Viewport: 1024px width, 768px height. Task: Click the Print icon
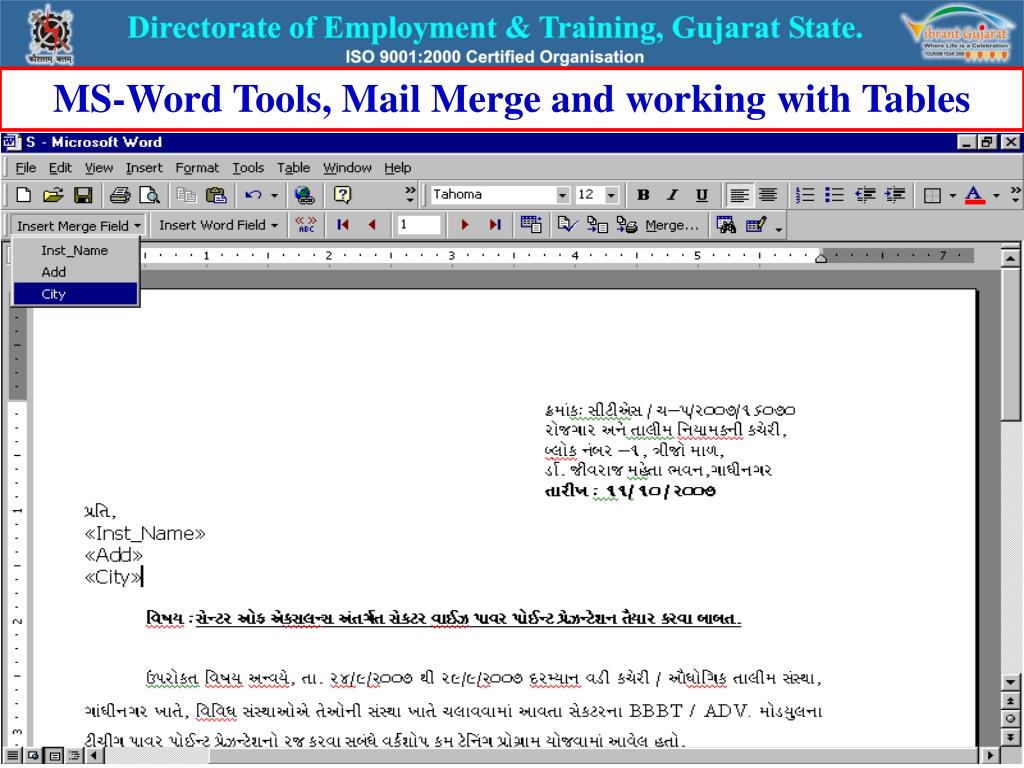tap(120, 195)
